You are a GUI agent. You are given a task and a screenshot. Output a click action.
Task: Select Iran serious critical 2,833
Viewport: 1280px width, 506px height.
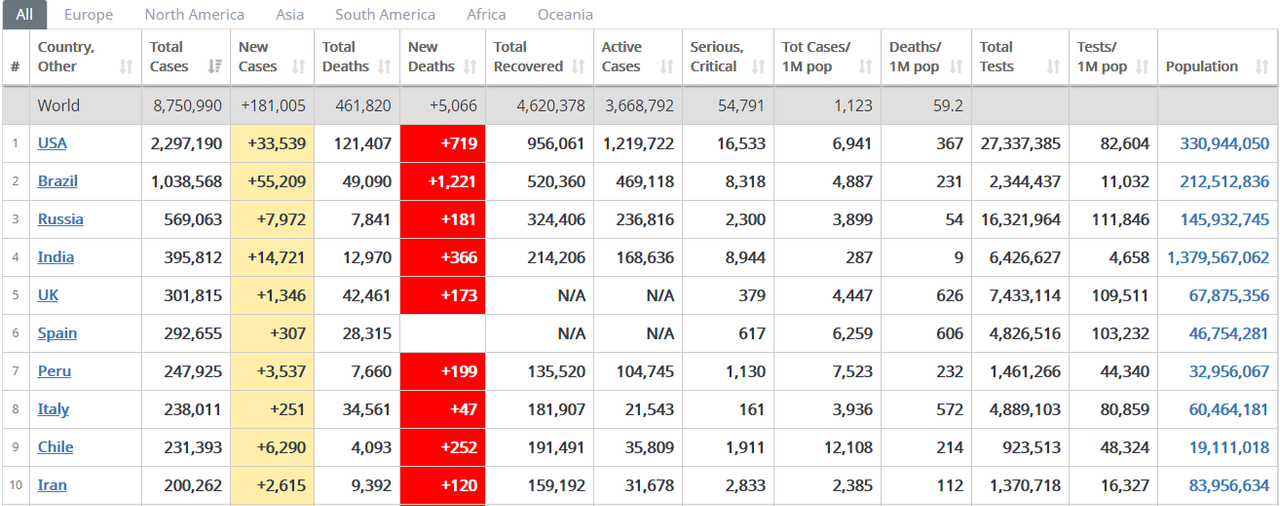pyautogui.click(x=746, y=485)
